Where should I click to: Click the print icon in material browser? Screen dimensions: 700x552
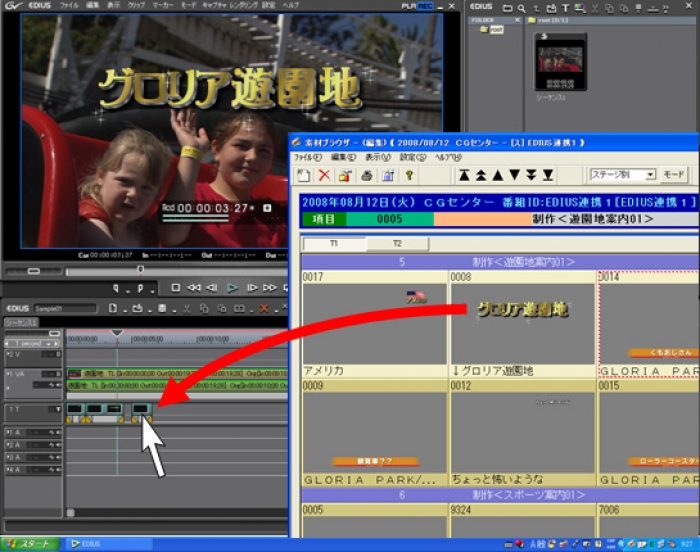click(x=367, y=175)
